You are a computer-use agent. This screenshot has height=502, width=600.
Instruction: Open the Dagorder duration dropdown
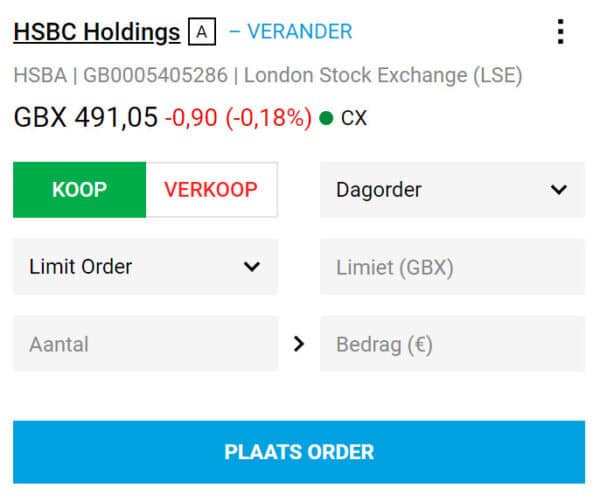tap(452, 190)
